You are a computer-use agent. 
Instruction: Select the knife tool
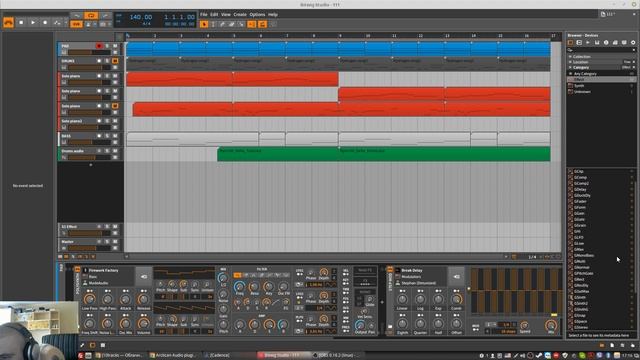pyautogui.click(x=241, y=24)
